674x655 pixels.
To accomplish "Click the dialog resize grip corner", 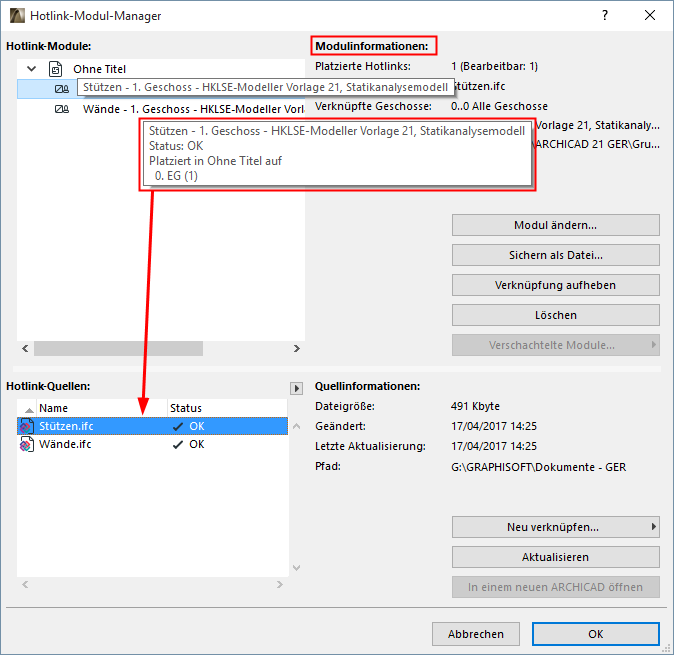I will point(668,649).
